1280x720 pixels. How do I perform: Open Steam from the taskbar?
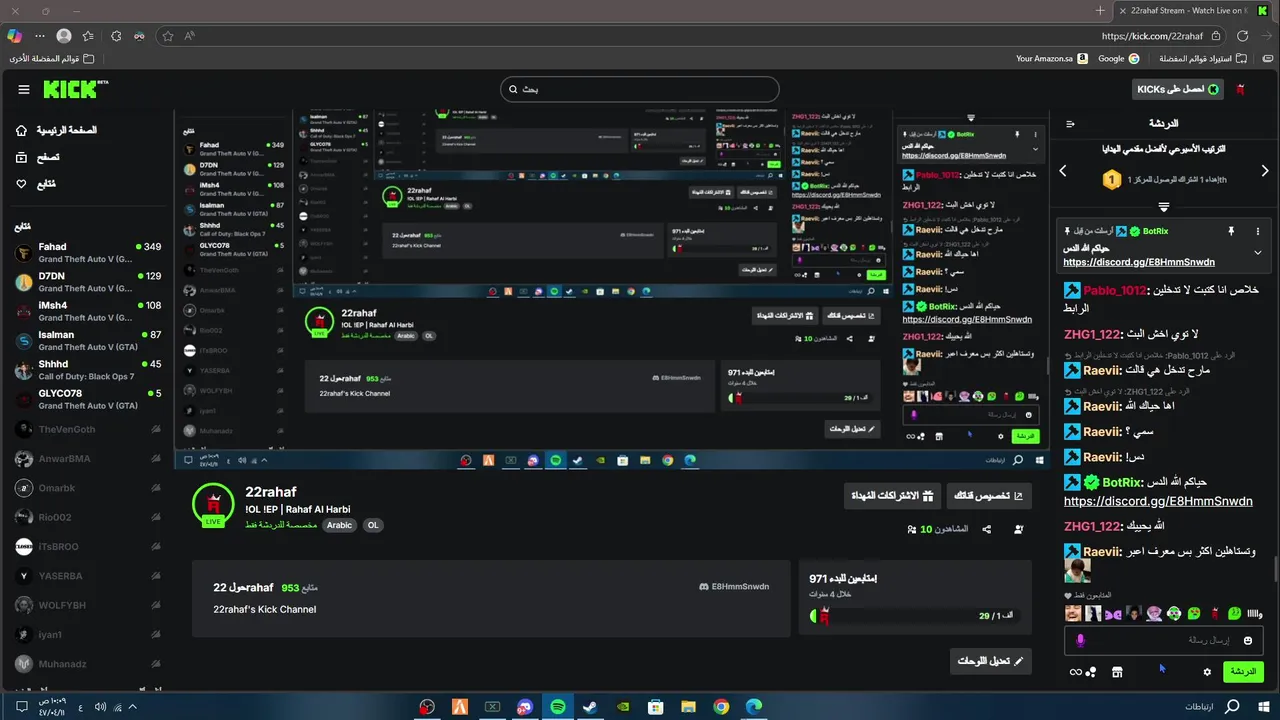click(590, 707)
